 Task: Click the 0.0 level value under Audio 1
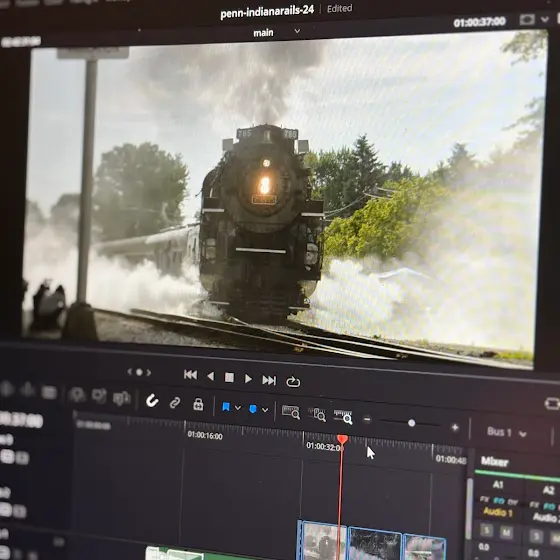click(484, 548)
